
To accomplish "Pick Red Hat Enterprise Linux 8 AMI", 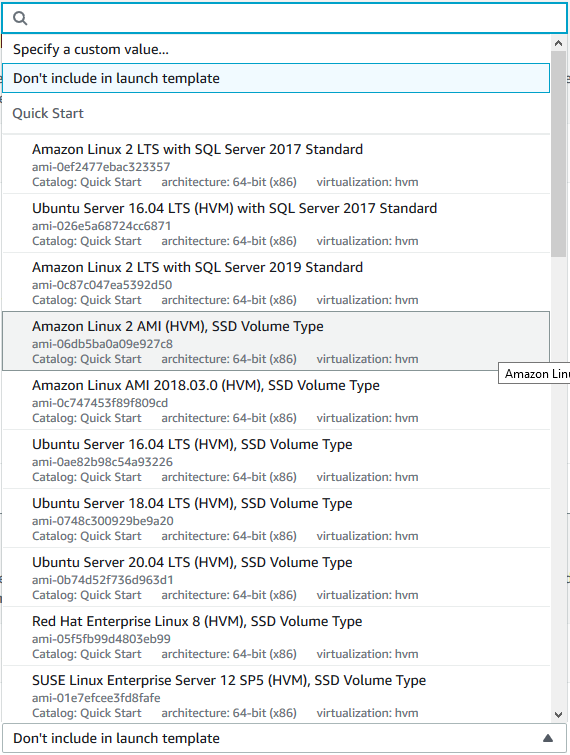I will tap(276, 637).
